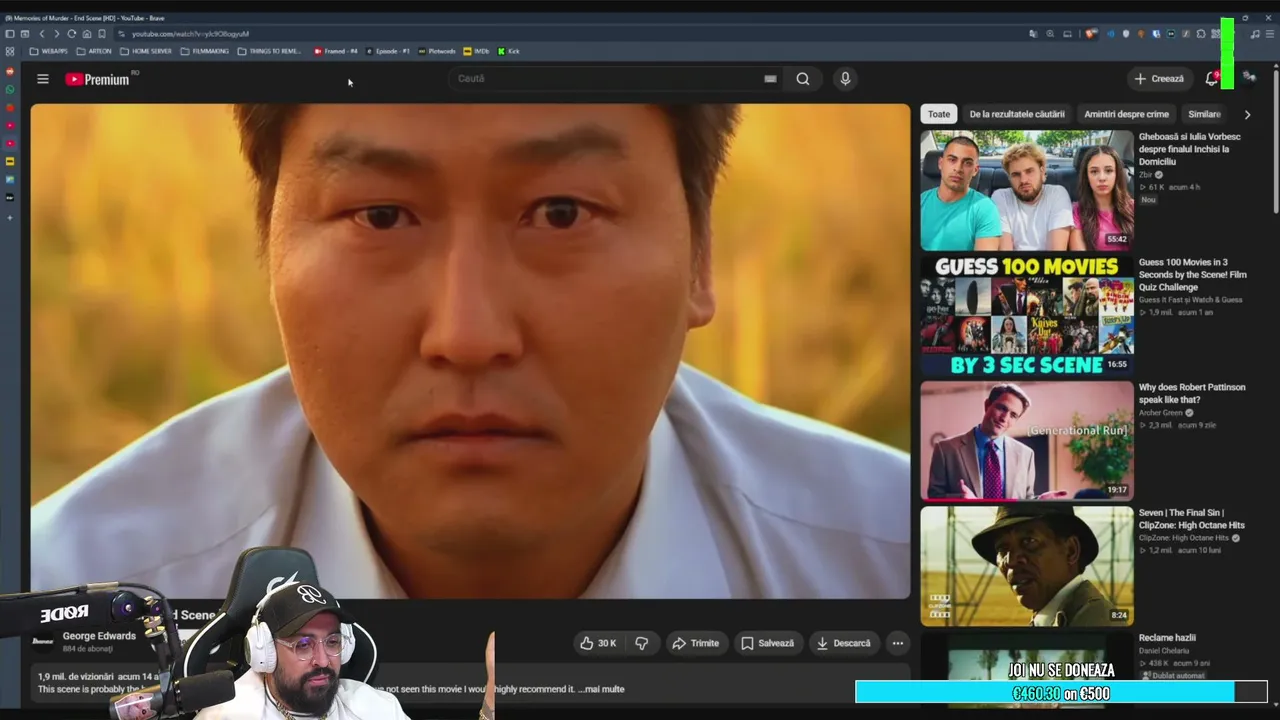Open the Guess 100 Movies quiz thumbnail
Viewport: 1280px width, 720px height.
click(1027, 316)
